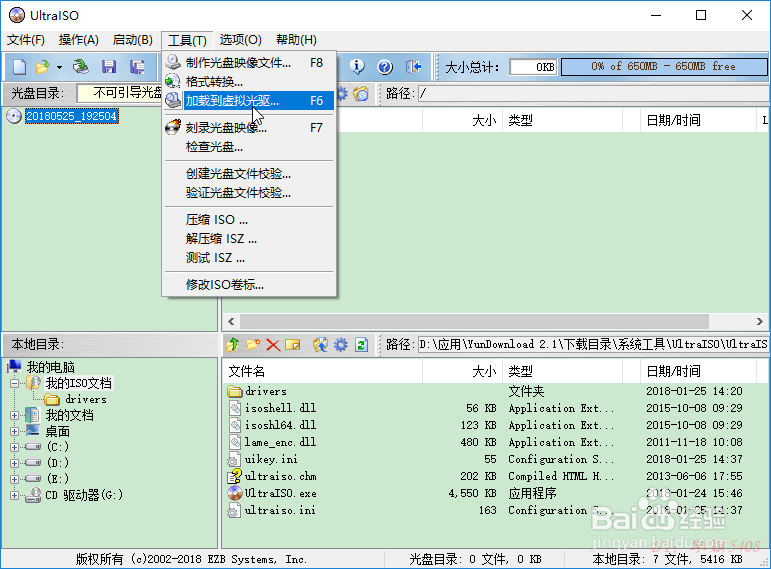Click the local pane New Folder icon
The width and height of the screenshot is (771, 569).
click(253, 345)
